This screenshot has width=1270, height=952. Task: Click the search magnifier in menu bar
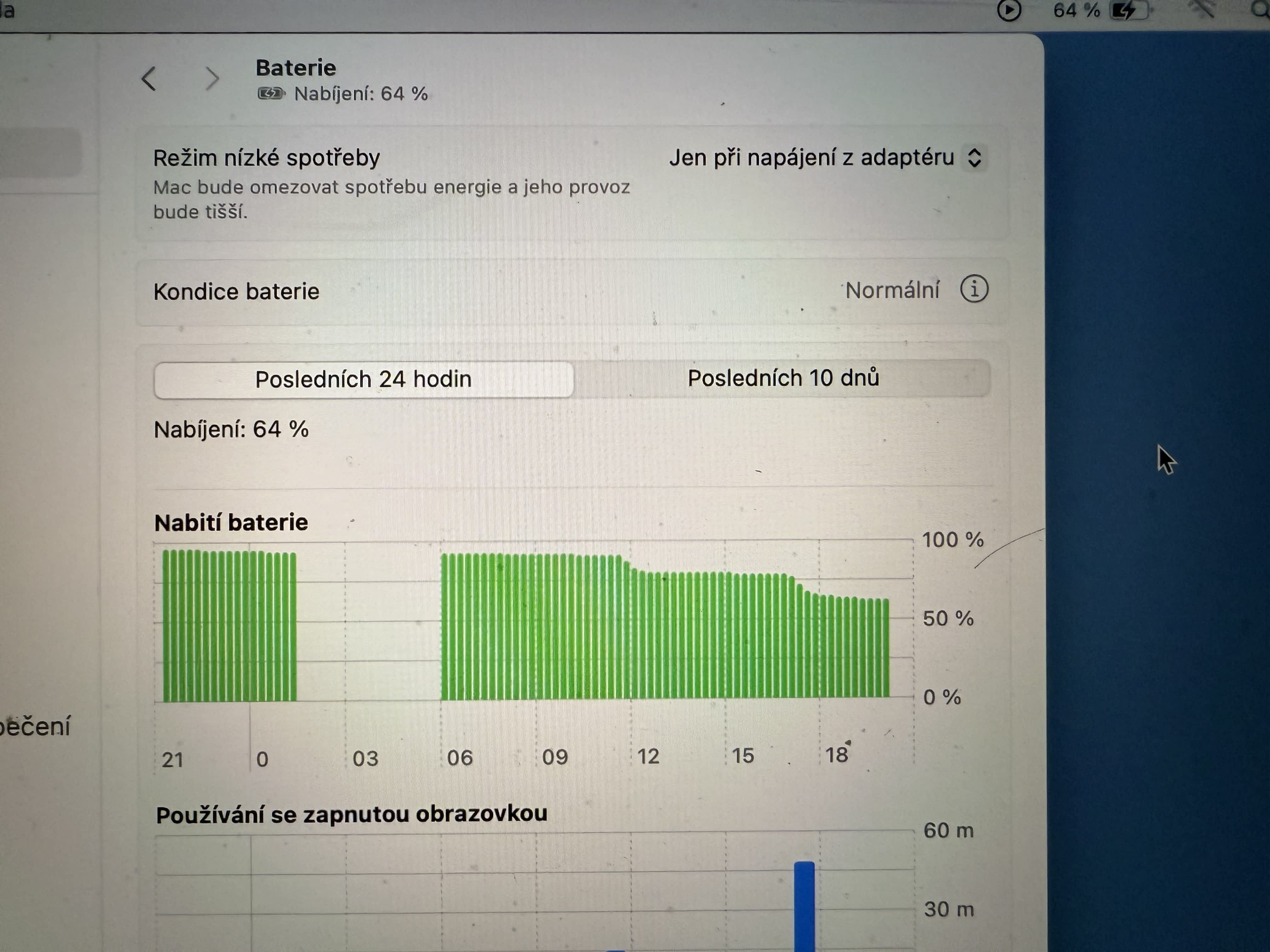coord(1261,9)
